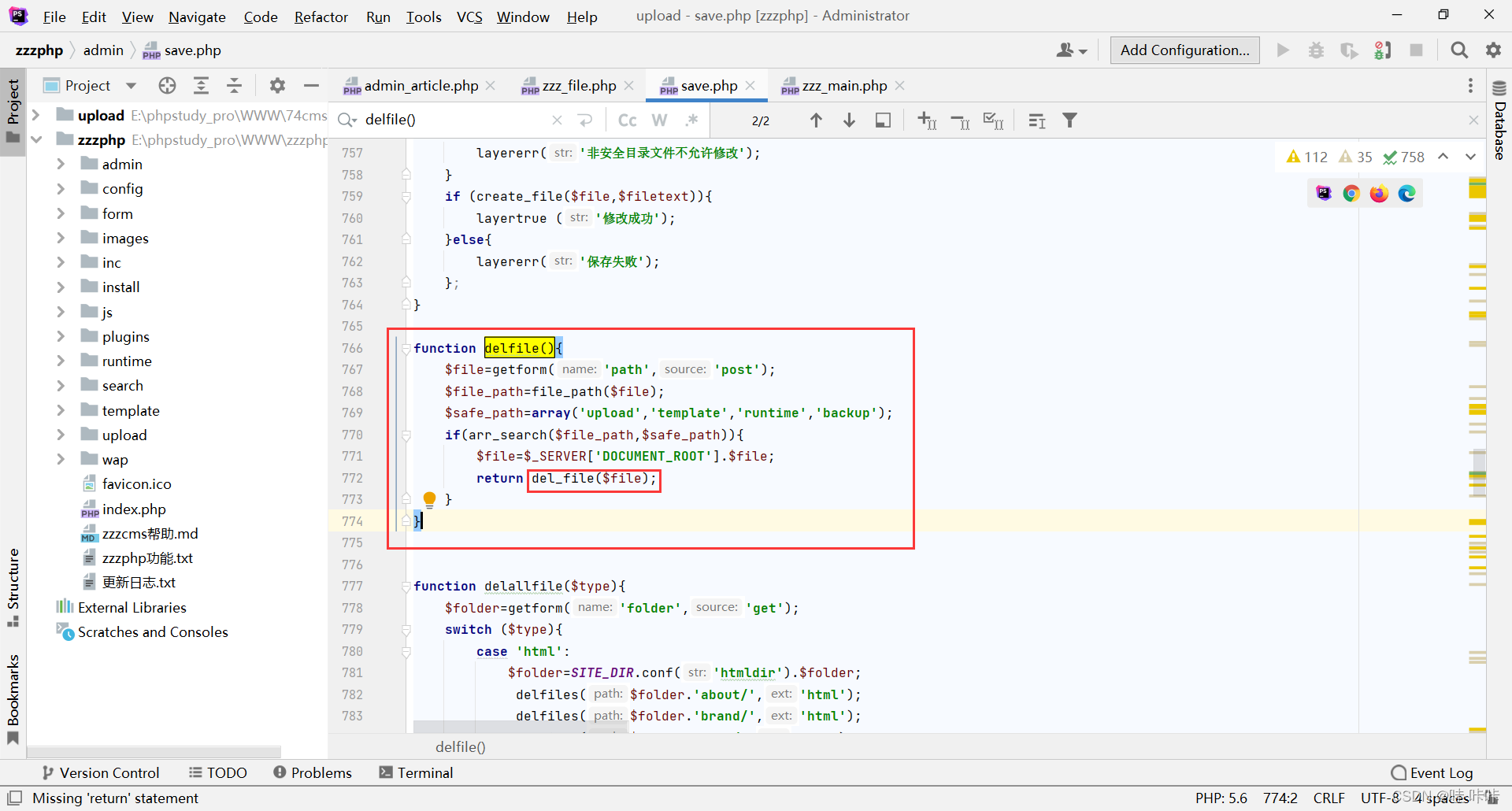Toggle match case Cc option
This screenshot has height=811, width=1512.
pos(627,120)
